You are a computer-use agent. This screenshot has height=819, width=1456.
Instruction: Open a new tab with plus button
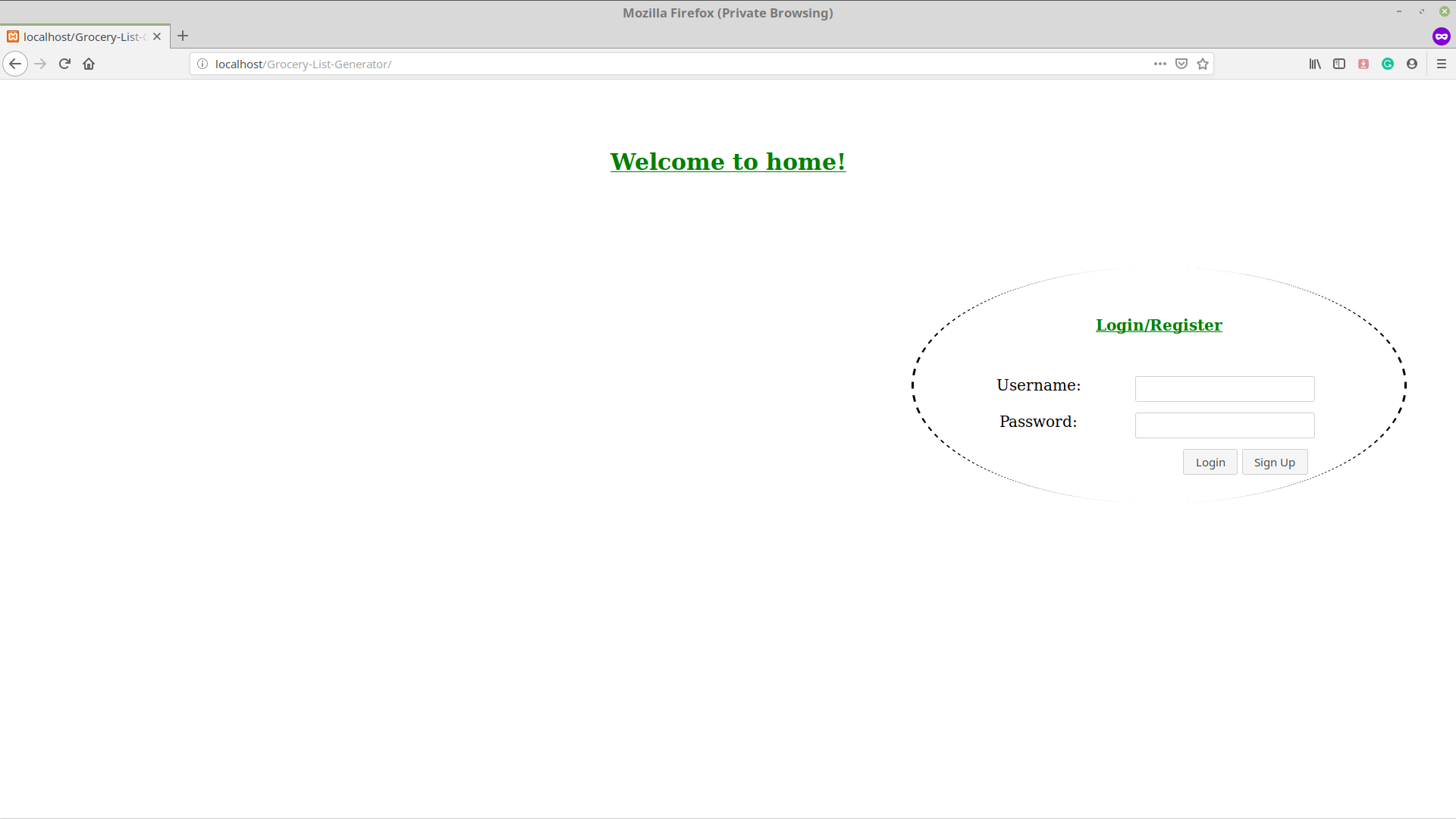183,36
